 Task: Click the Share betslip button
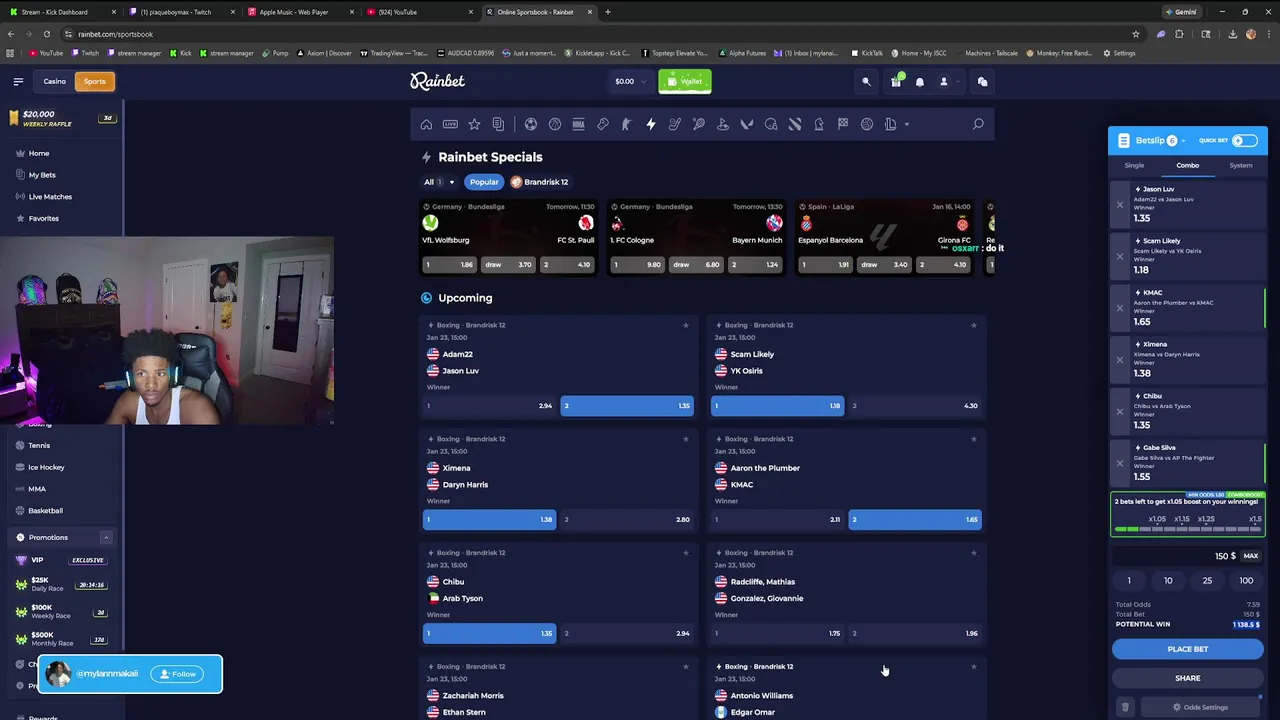(1188, 678)
